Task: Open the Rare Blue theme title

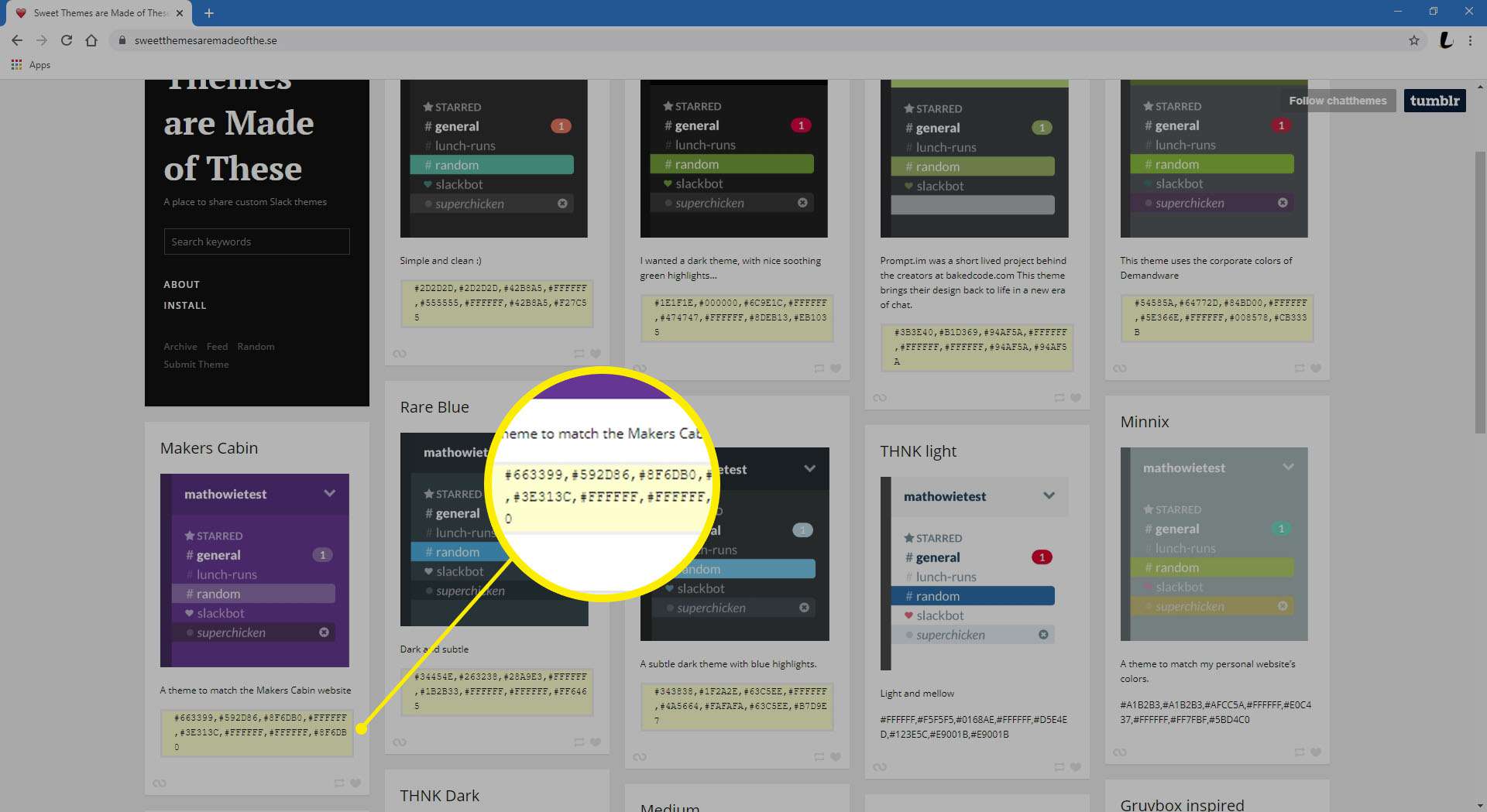Action: 434,407
